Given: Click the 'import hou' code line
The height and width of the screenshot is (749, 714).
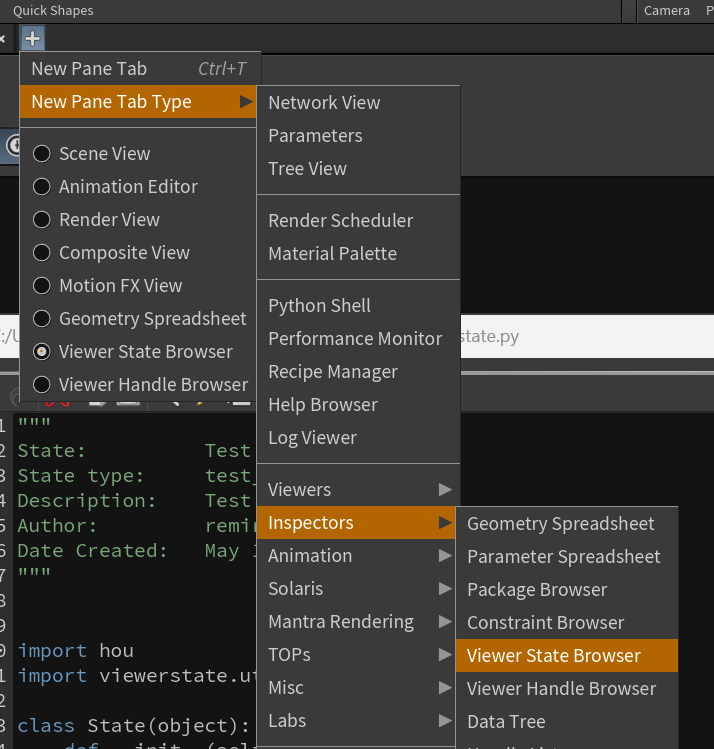Looking at the screenshot, I should click(75, 651).
